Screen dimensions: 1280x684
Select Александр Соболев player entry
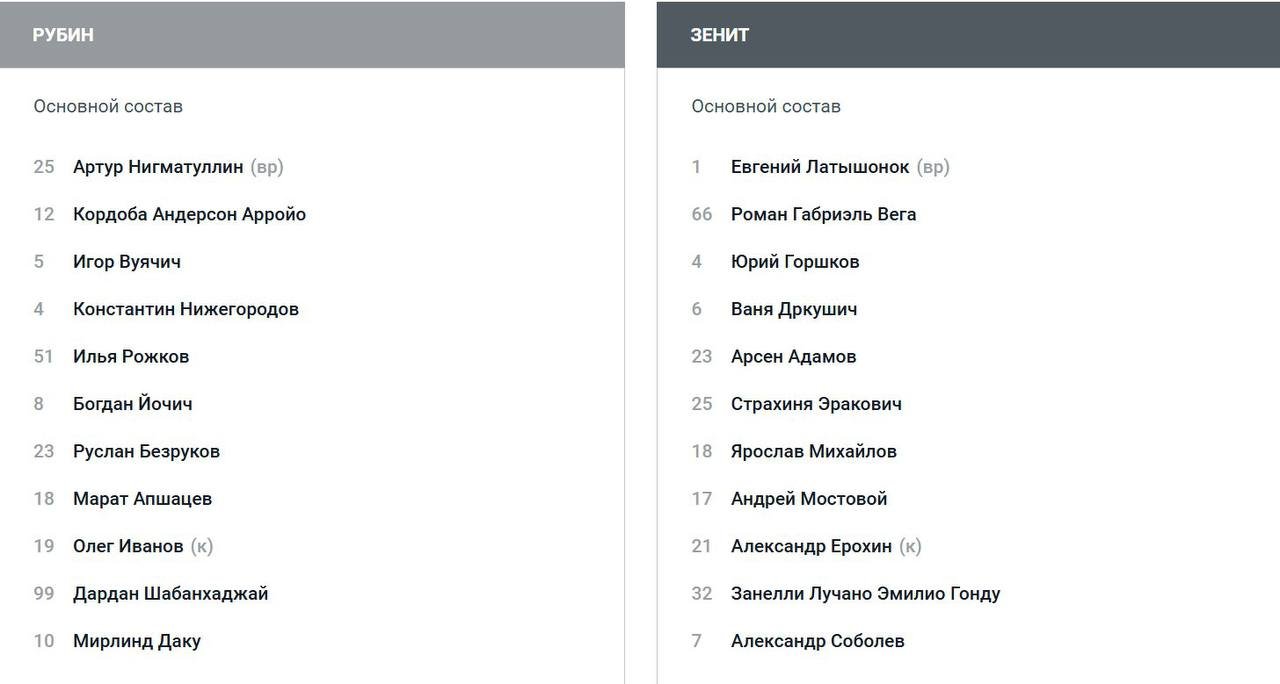817,641
